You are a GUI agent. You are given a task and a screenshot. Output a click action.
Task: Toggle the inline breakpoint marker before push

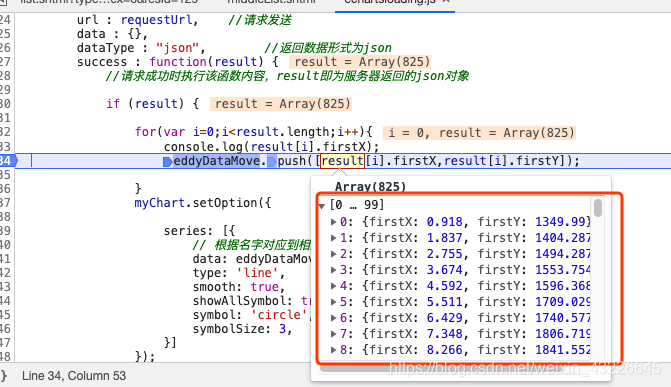[271, 161]
